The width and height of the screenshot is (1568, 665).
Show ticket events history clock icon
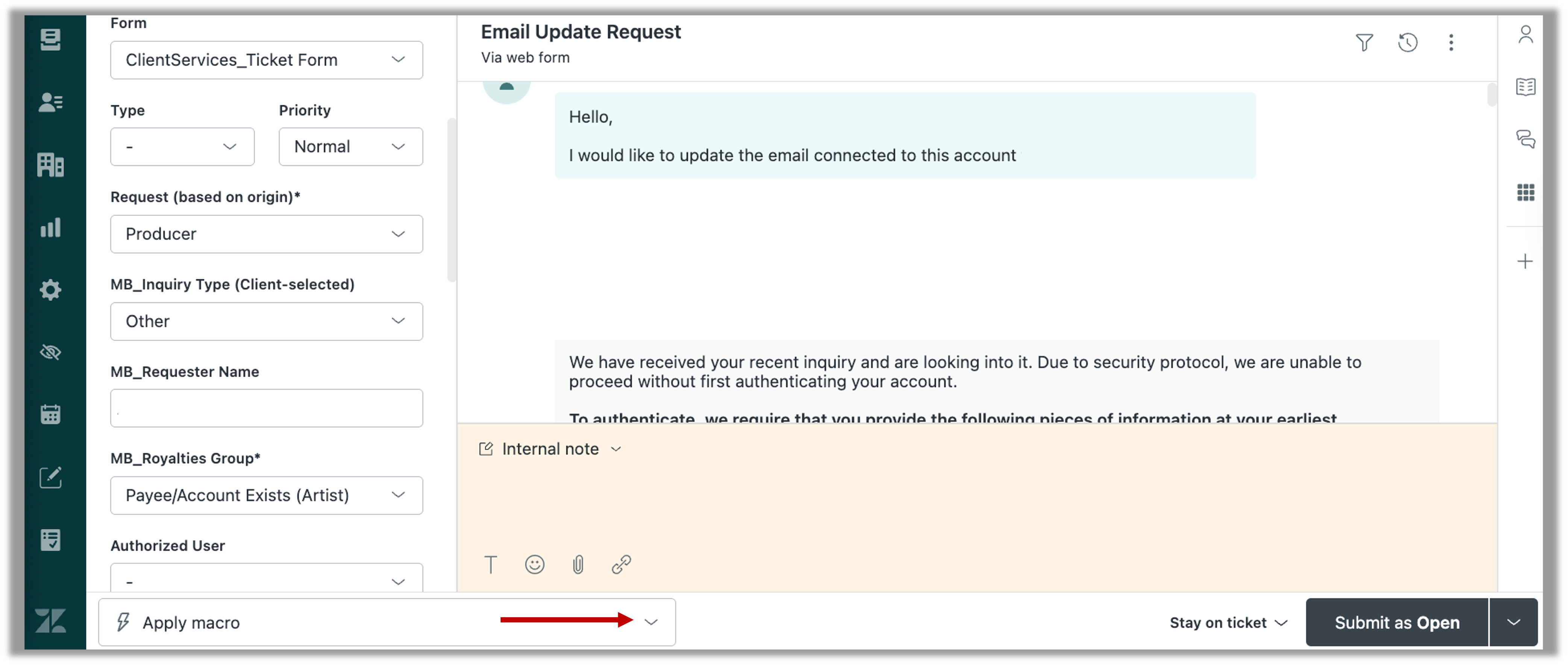(x=1408, y=42)
